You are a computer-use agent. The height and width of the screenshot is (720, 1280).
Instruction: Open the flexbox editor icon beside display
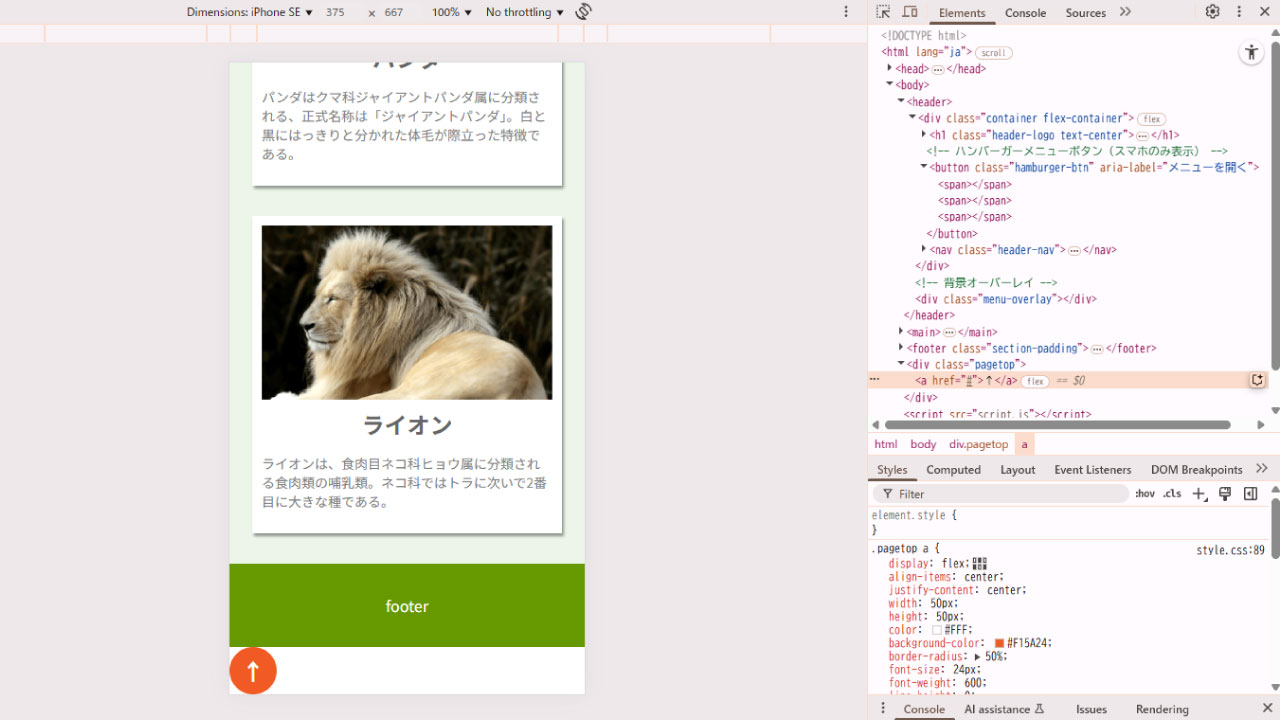point(980,564)
